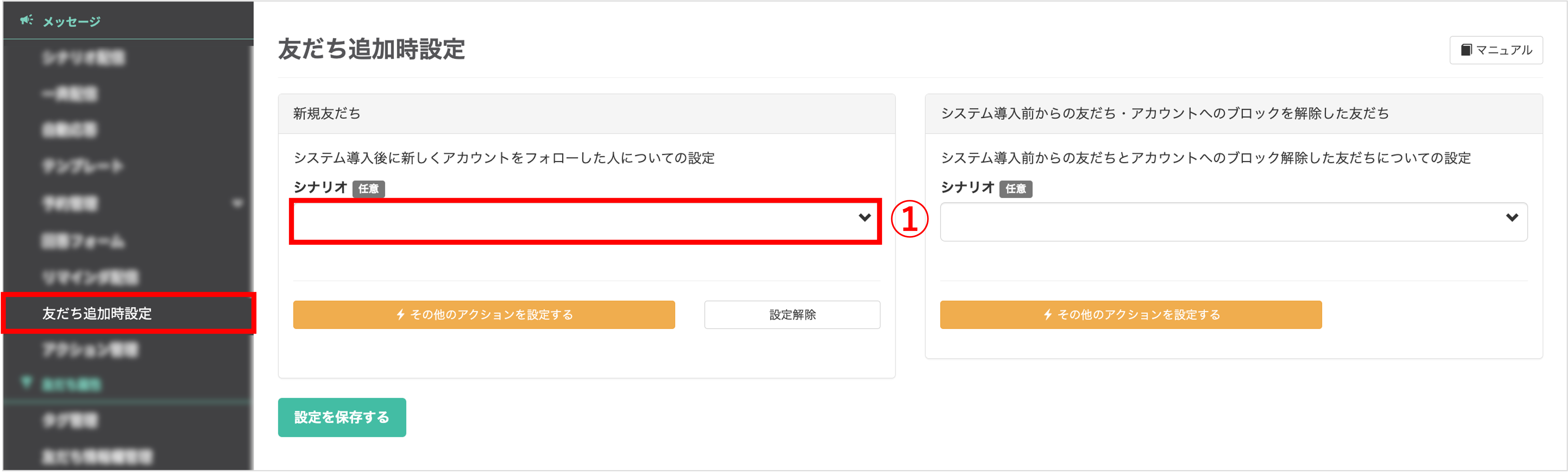Click その他のアクションを設定する under 新規友だち
Viewport: 1568px width, 472px height.
click(484, 315)
